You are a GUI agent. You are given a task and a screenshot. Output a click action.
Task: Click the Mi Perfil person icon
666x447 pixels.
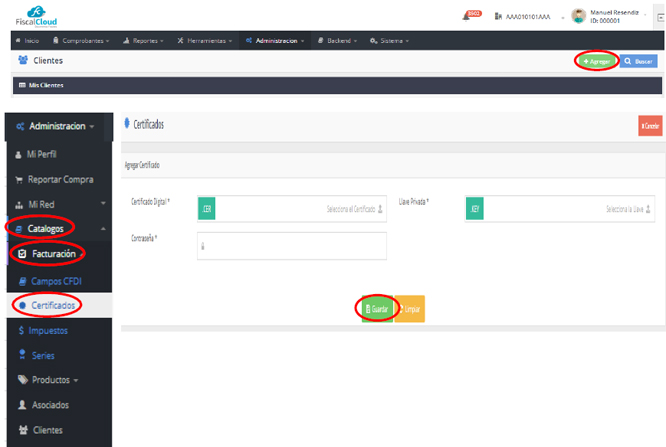click(x=18, y=155)
